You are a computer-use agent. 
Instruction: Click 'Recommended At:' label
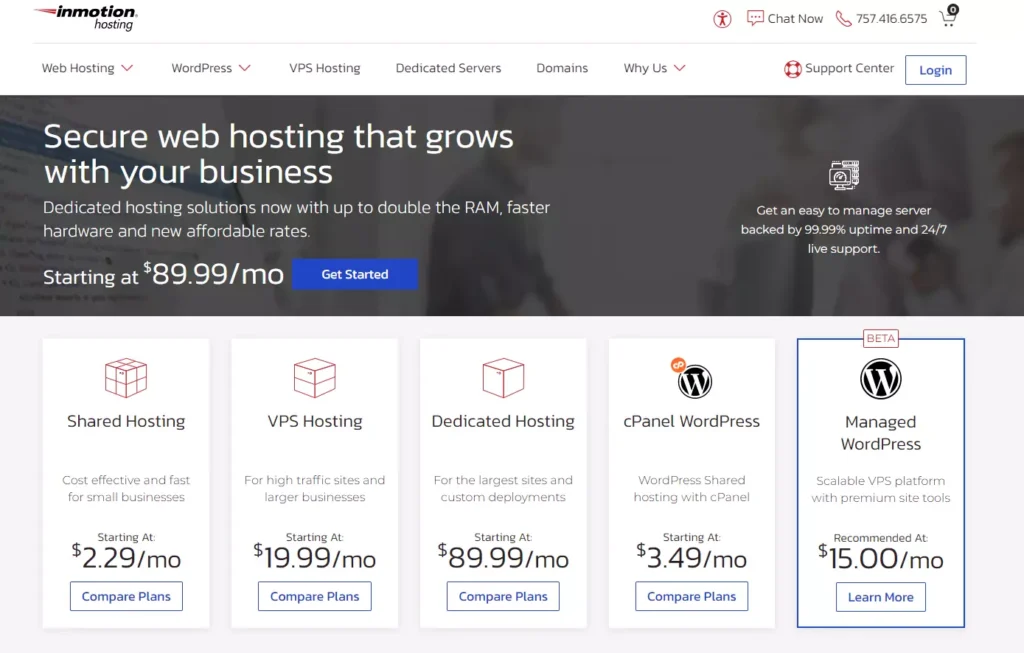coord(880,538)
